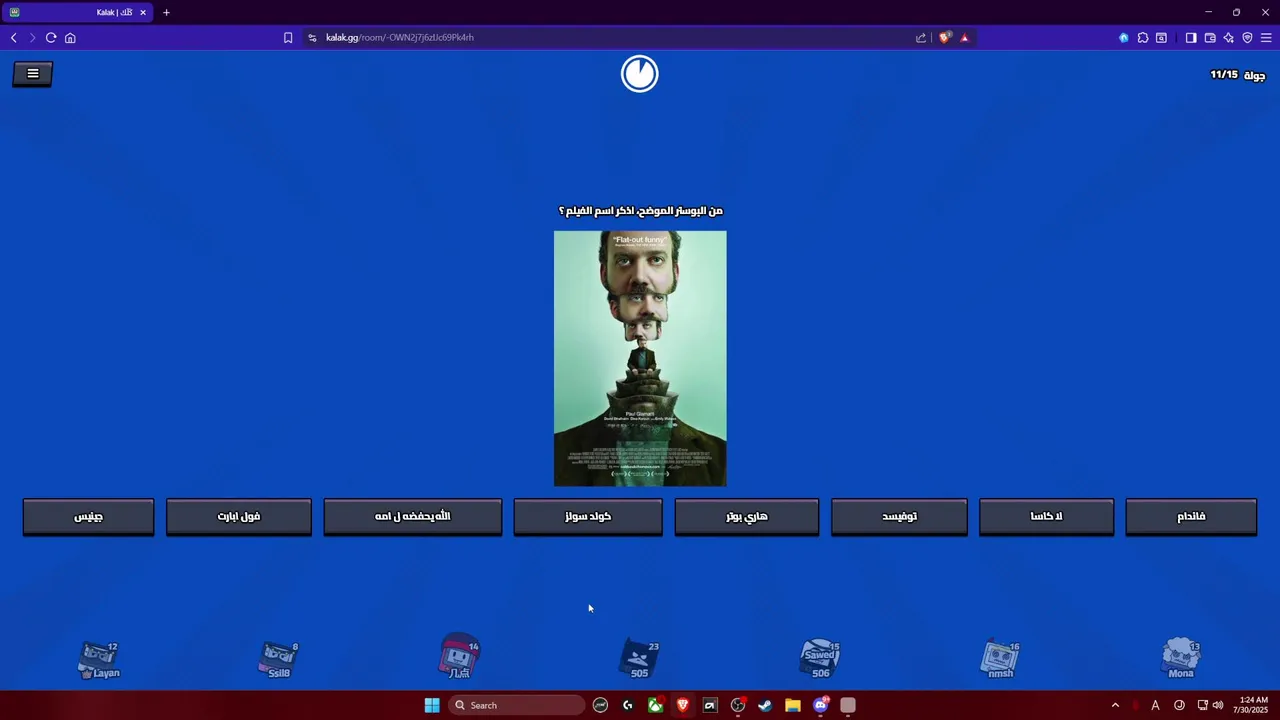This screenshot has height=720, width=1280.
Task: Click player avatar Ssll8
Action: coord(279,660)
